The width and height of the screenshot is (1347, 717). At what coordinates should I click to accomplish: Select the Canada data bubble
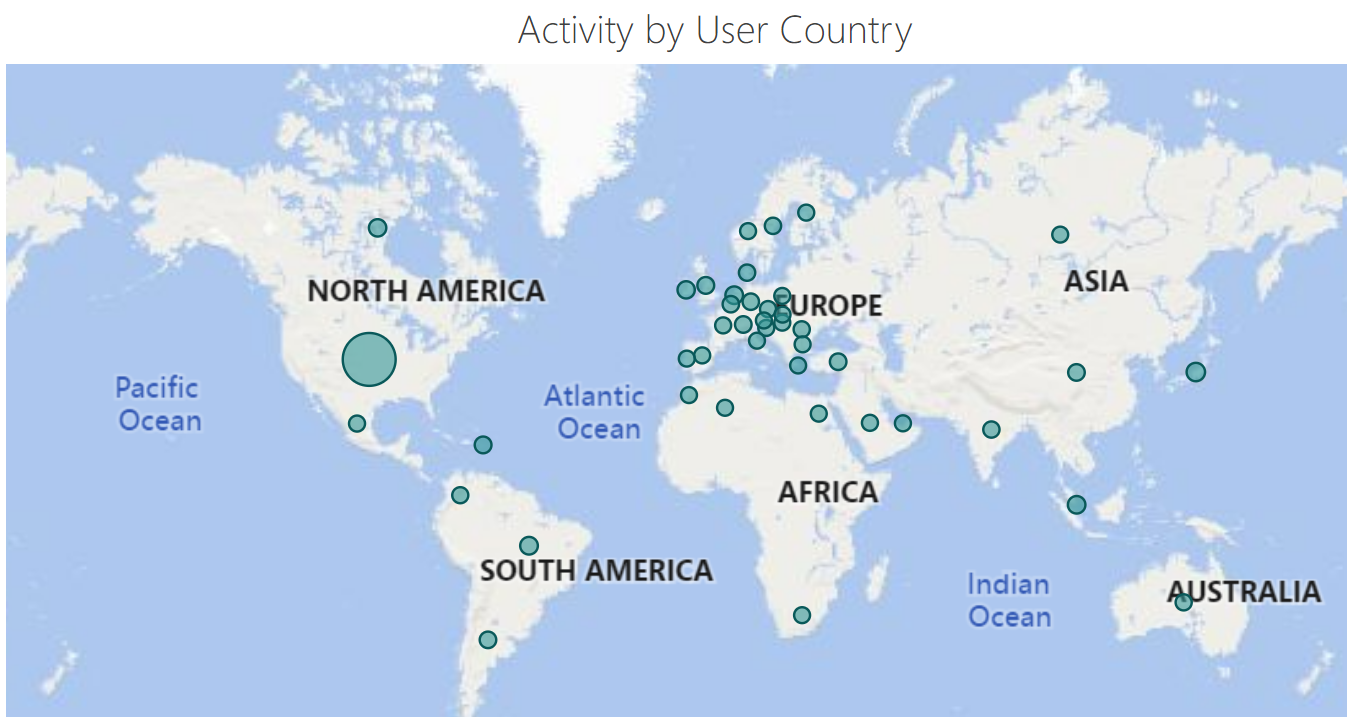pyautogui.click(x=377, y=228)
